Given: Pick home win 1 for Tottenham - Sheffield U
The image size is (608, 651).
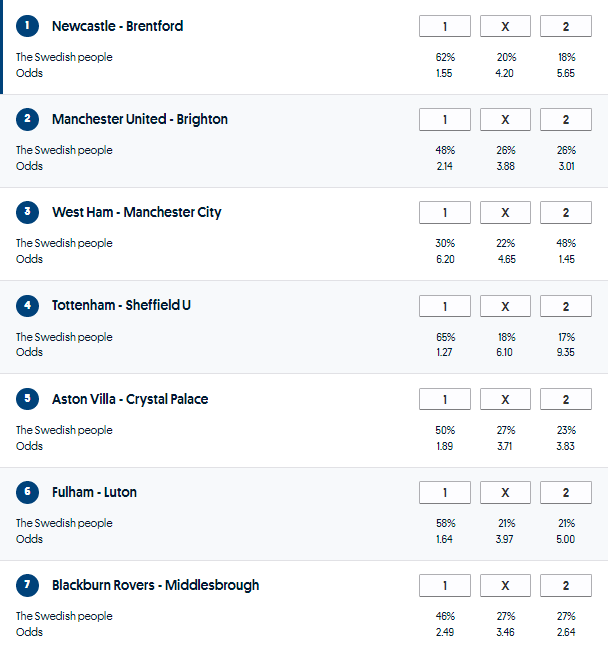Looking at the screenshot, I should (x=445, y=306).
